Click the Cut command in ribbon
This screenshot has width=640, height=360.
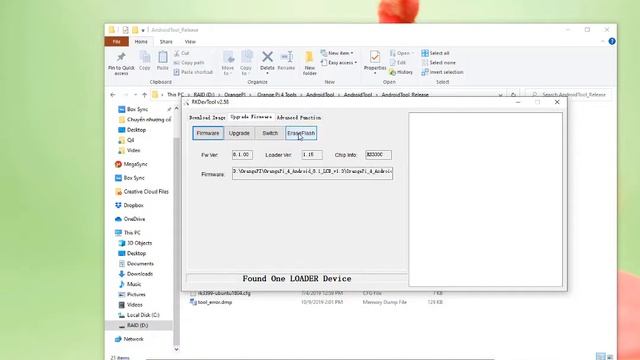[181, 53]
